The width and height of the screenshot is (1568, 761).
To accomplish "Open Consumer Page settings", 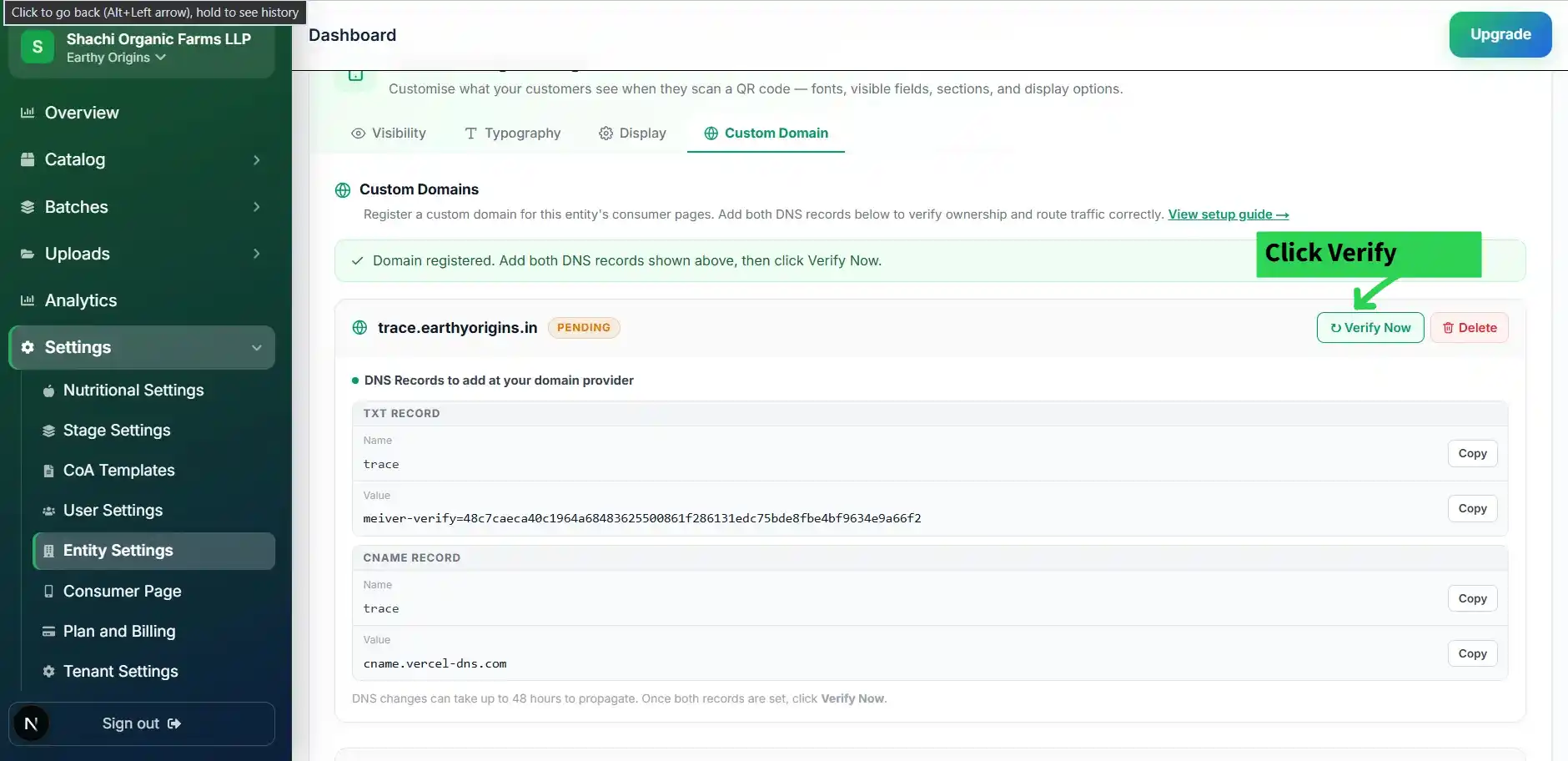I will pos(154,591).
